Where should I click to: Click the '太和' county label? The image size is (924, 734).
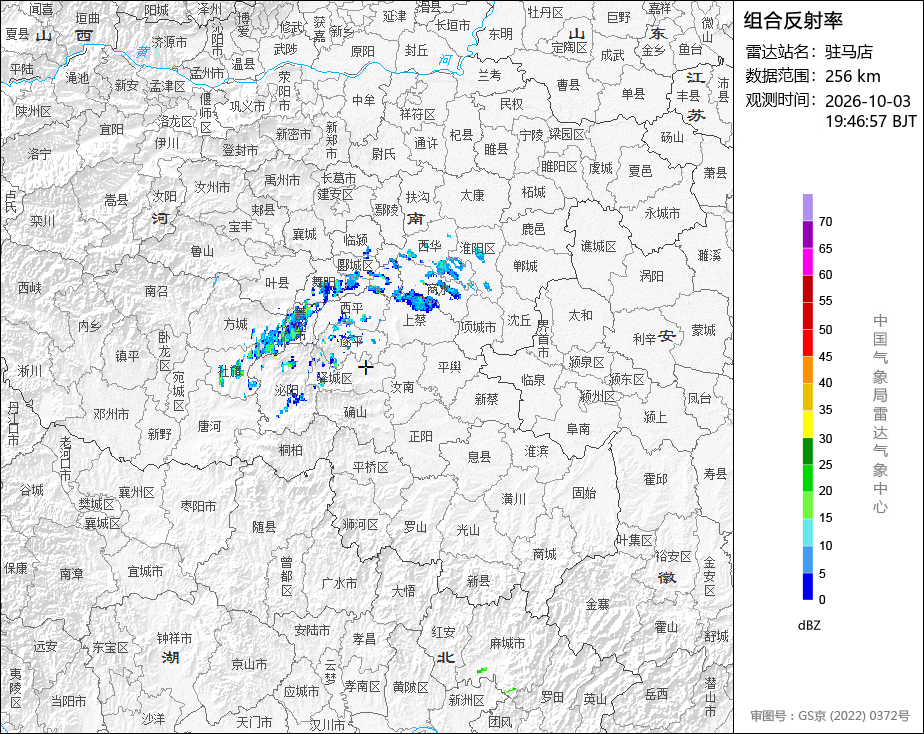580,315
